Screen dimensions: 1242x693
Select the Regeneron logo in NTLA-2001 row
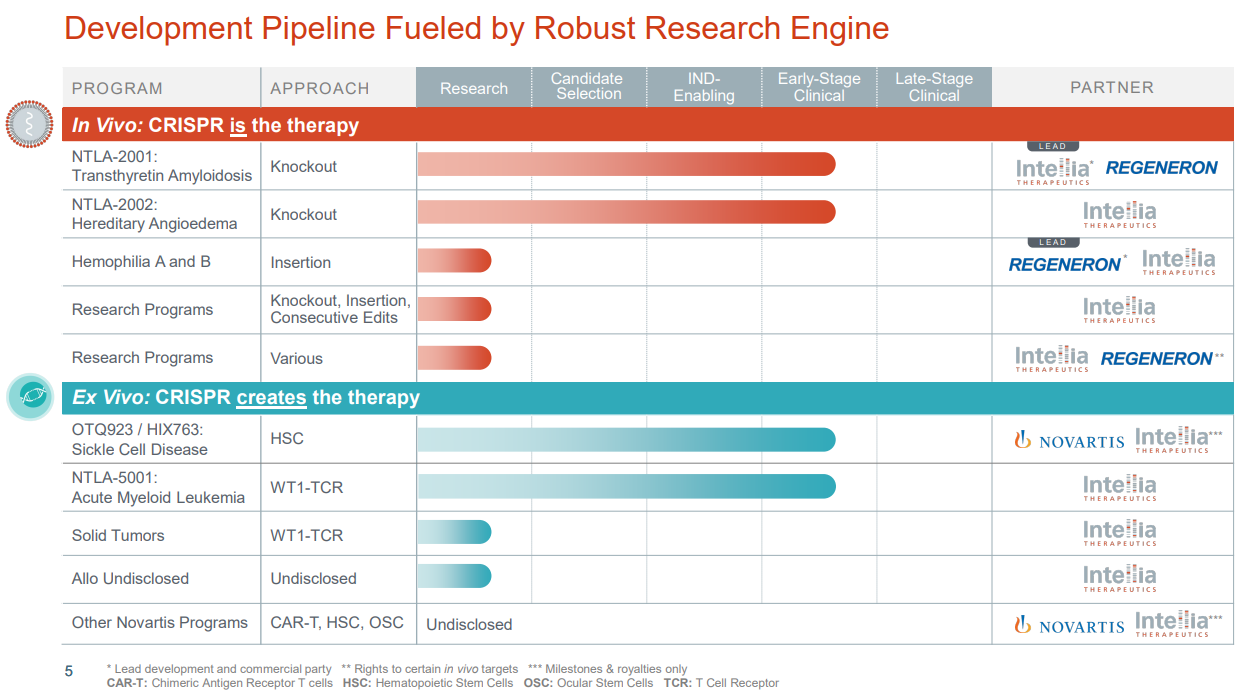[1161, 168]
